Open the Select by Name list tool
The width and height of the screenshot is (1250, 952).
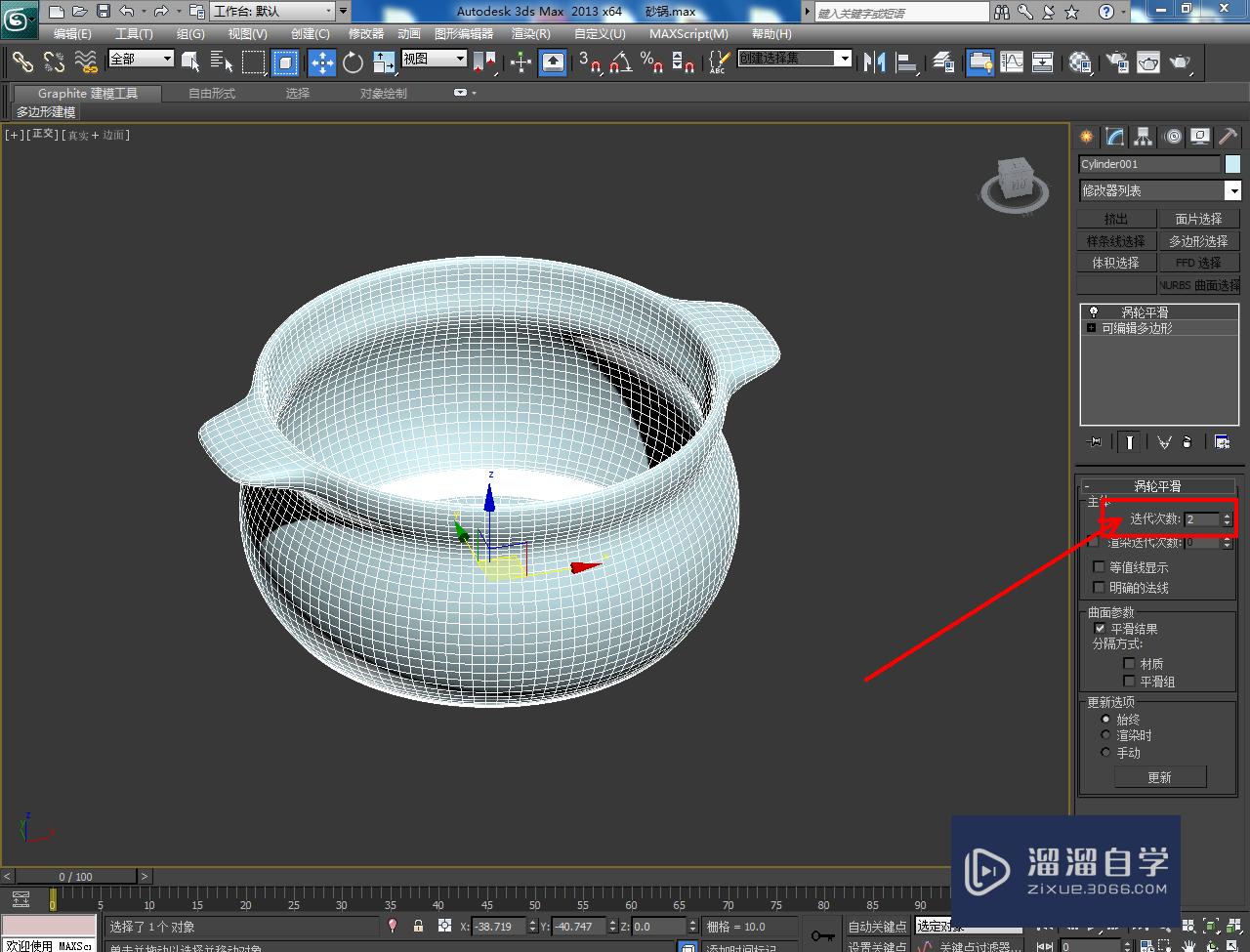[x=223, y=62]
